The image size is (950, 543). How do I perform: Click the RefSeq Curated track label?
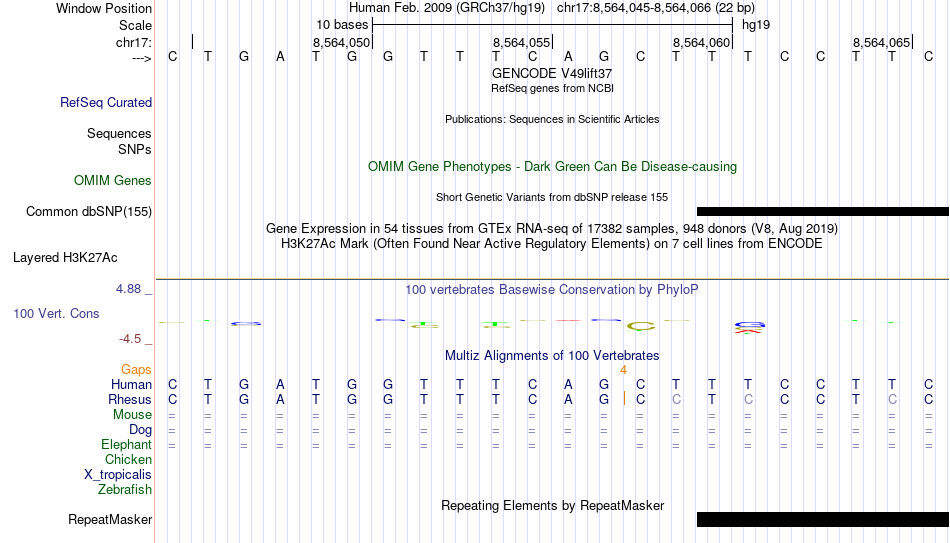tap(106, 102)
